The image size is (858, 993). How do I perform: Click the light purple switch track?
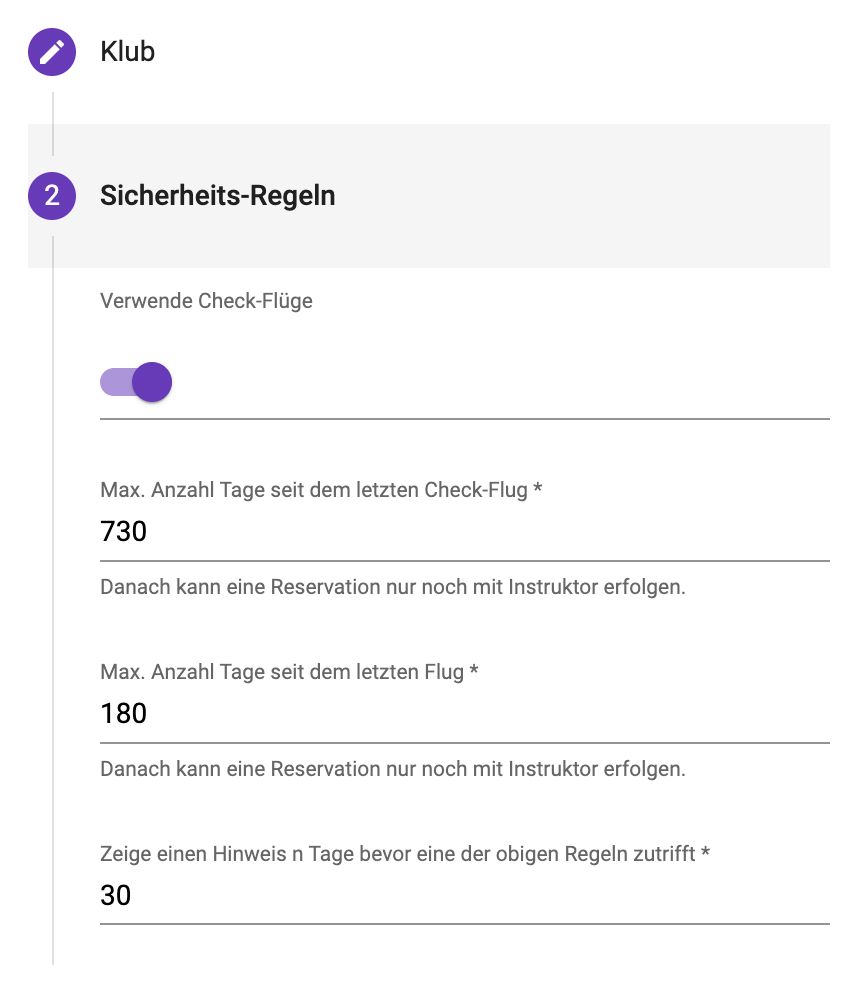pos(116,382)
